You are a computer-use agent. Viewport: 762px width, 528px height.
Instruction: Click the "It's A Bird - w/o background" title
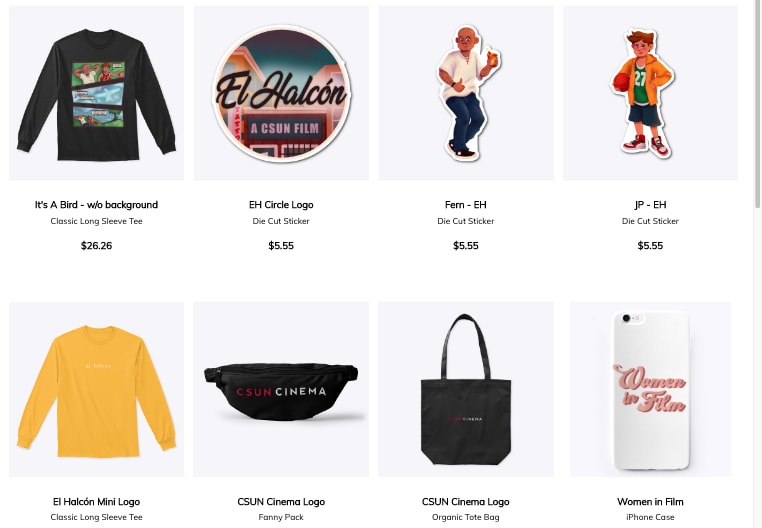pyautogui.click(x=96, y=205)
